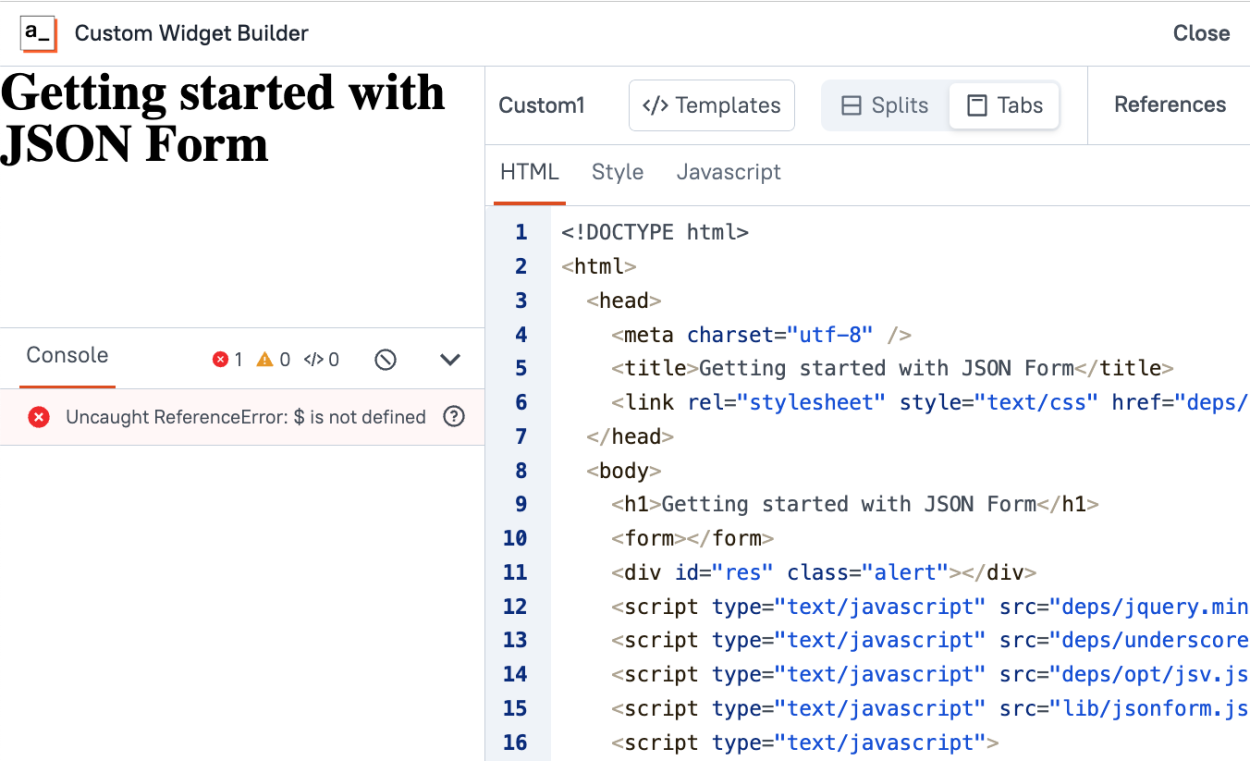Select the Console tab
Screen dimensions: 1250x761
[x=67, y=356]
